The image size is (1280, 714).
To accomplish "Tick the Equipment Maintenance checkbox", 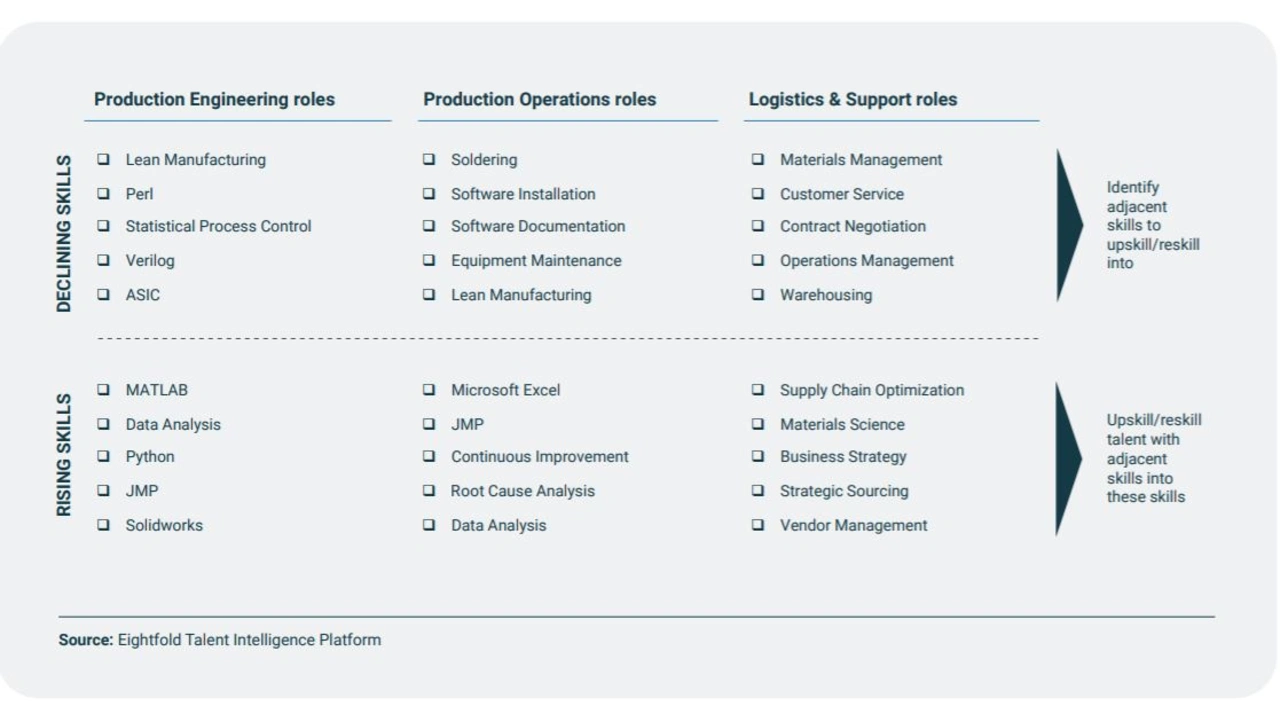I will click(429, 260).
